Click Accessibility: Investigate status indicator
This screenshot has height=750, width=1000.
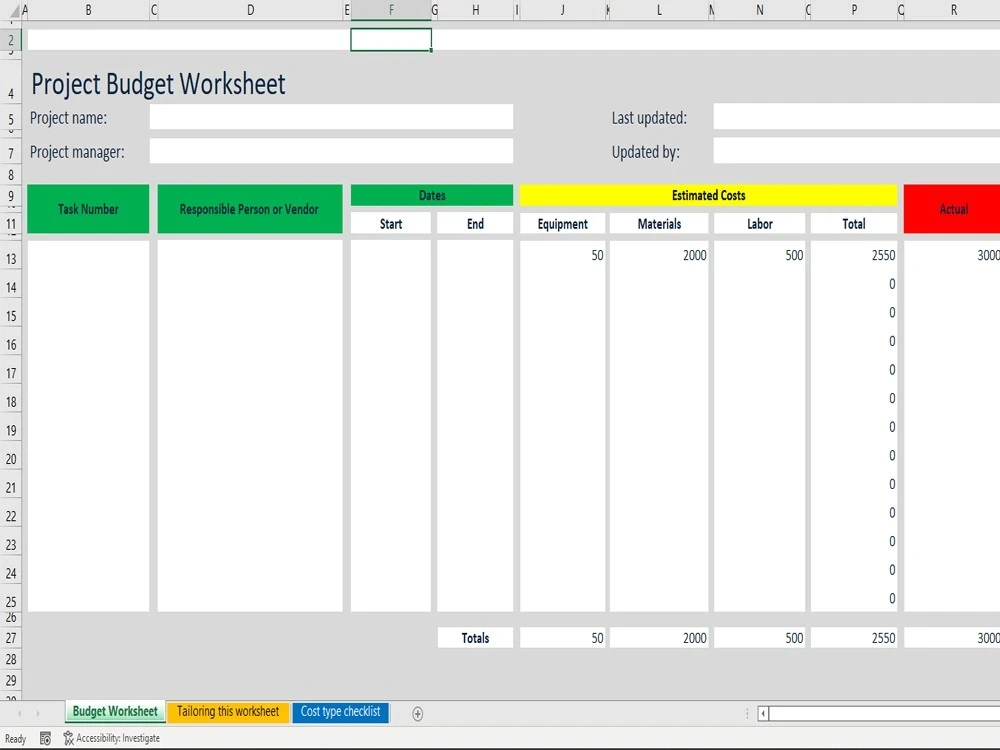pyautogui.click(x=112, y=739)
